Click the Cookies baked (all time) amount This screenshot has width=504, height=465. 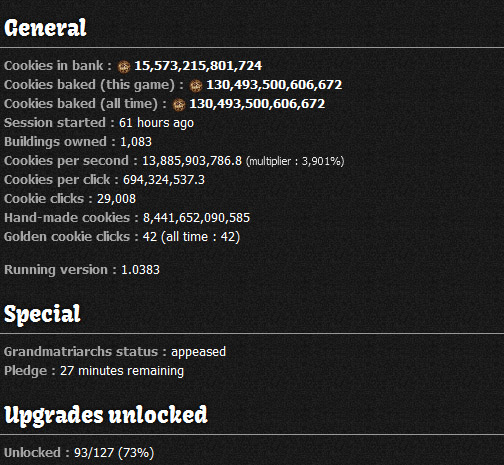point(257,104)
